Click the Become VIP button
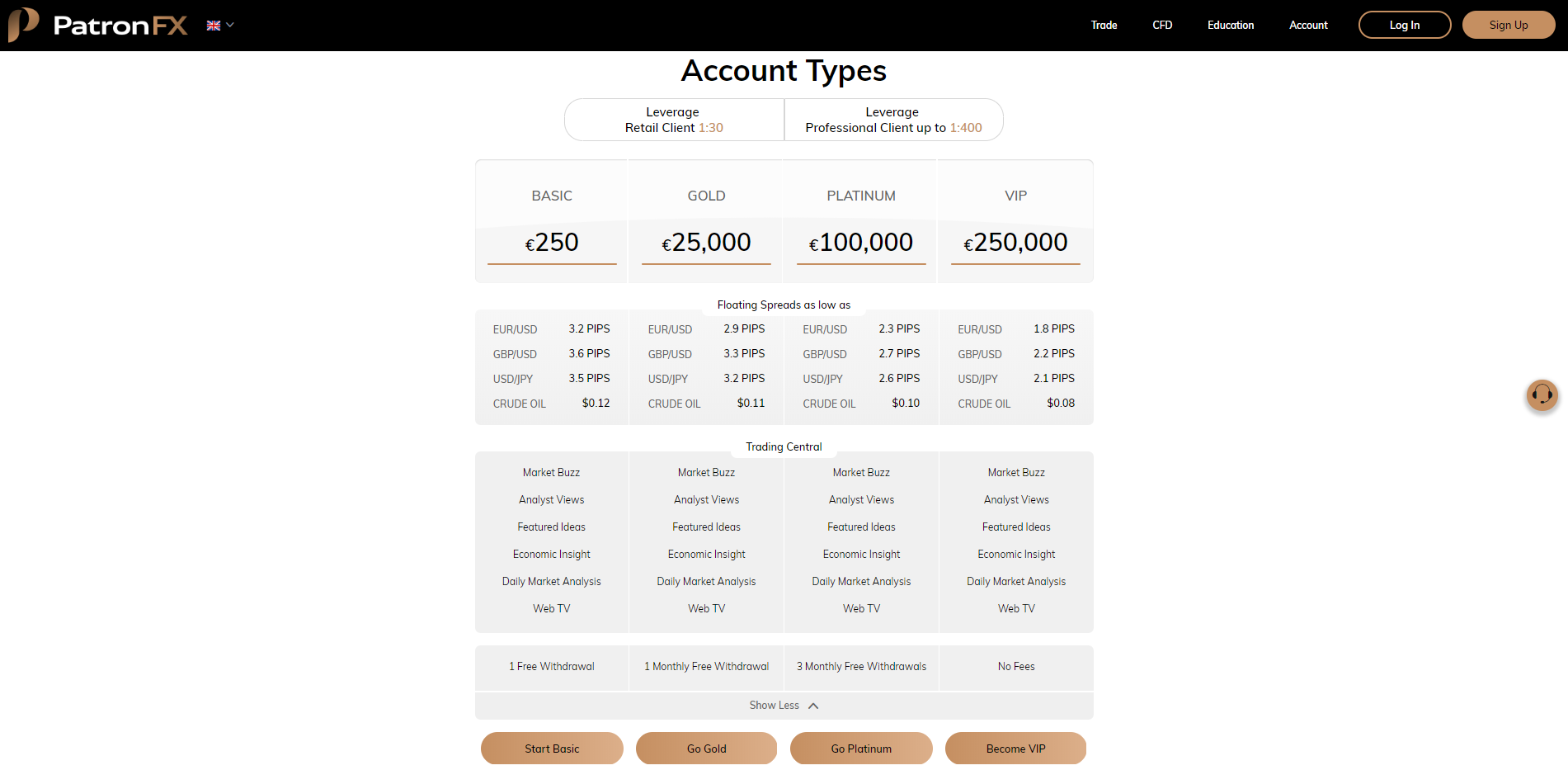Image resolution: width=1568 pixels, height=770 pixels. pos(1015,748)
